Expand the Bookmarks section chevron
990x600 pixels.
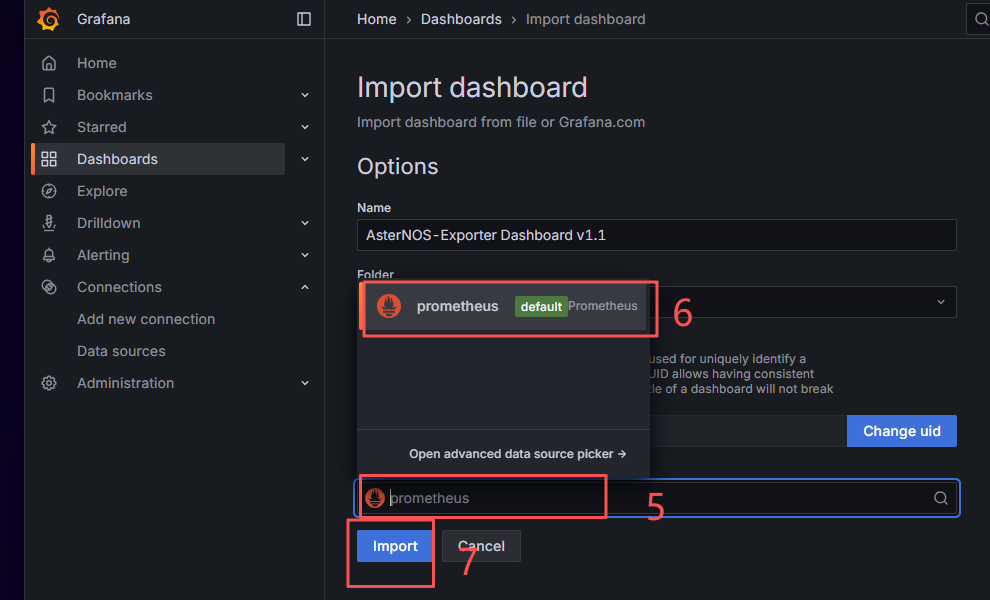(305, 95)
